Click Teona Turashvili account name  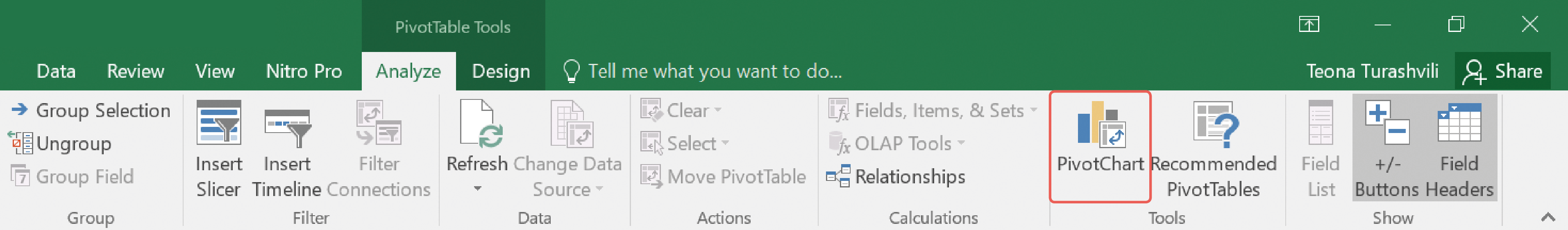pos(1372,71)
